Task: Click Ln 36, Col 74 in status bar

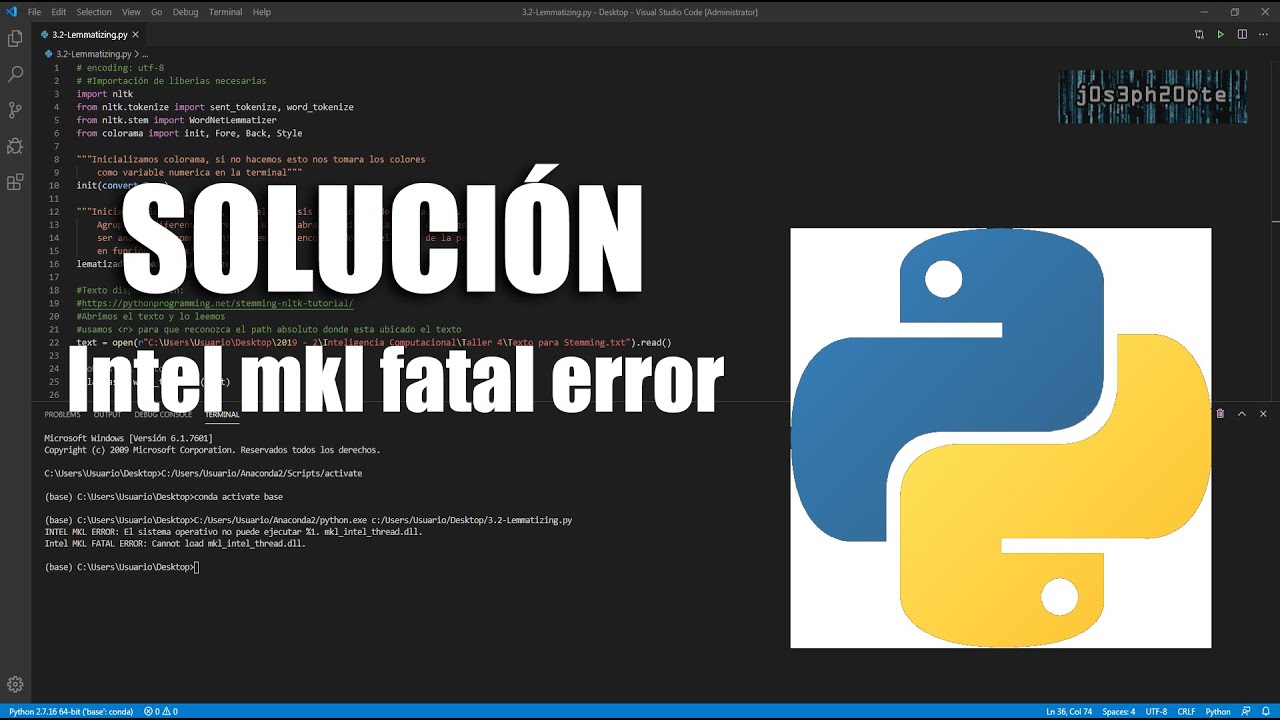Action: click(1069, 712)
